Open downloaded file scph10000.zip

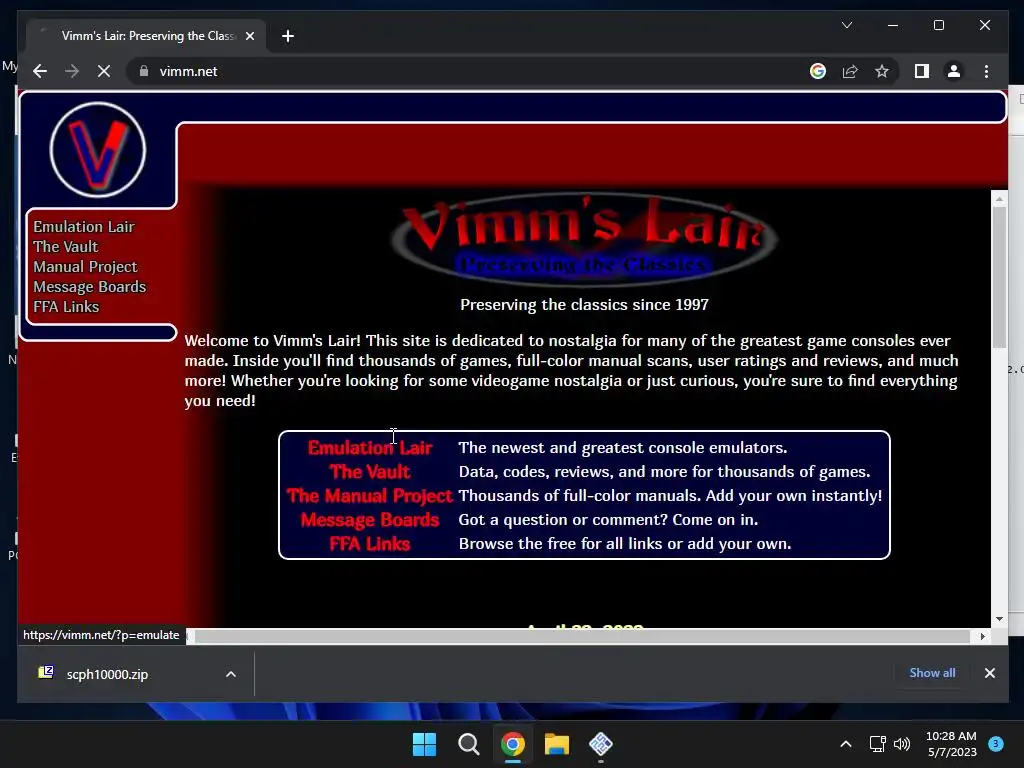107,674
